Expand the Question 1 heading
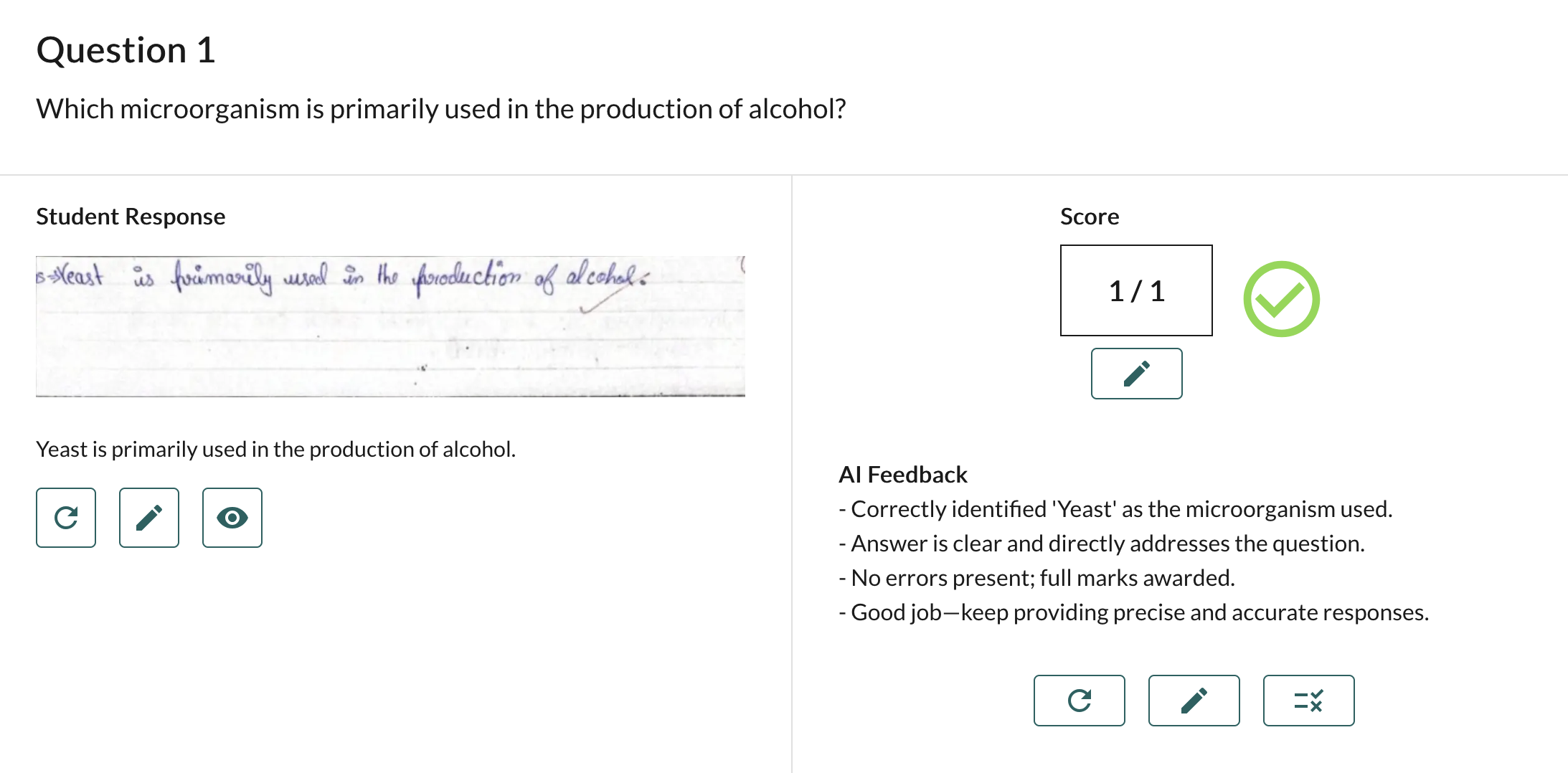Viewport: 1568px width, 773px height. 126,49
